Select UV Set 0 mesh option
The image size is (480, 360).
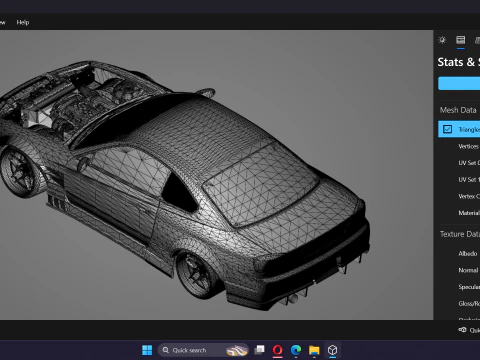pyautogui.click(x=469, y=163)
